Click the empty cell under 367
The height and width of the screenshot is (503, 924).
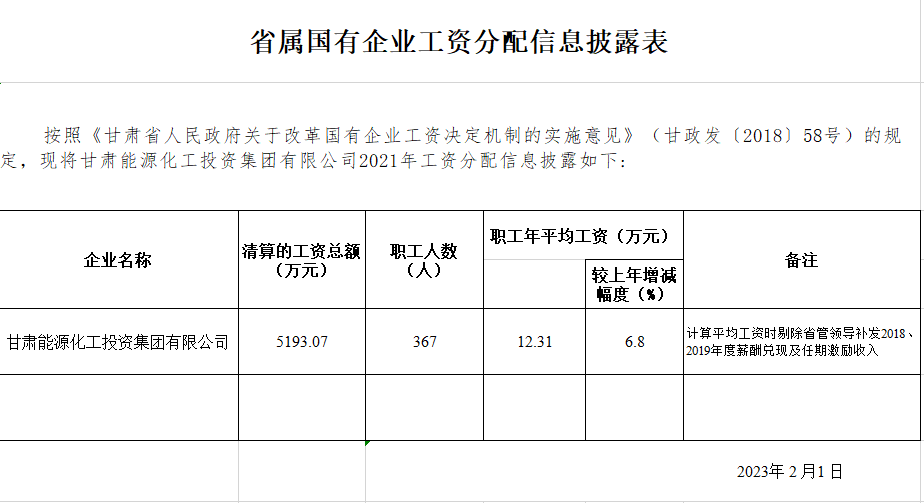pos(424,407)
